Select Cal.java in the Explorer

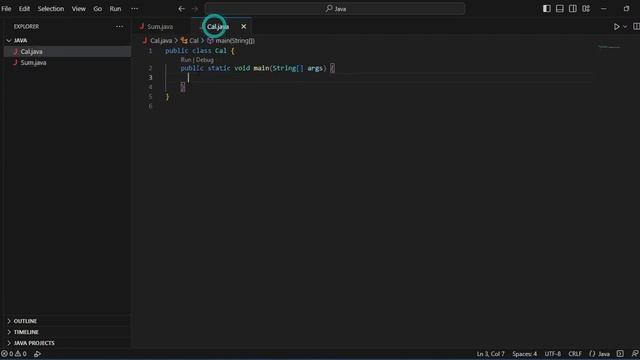coord(67,51)
